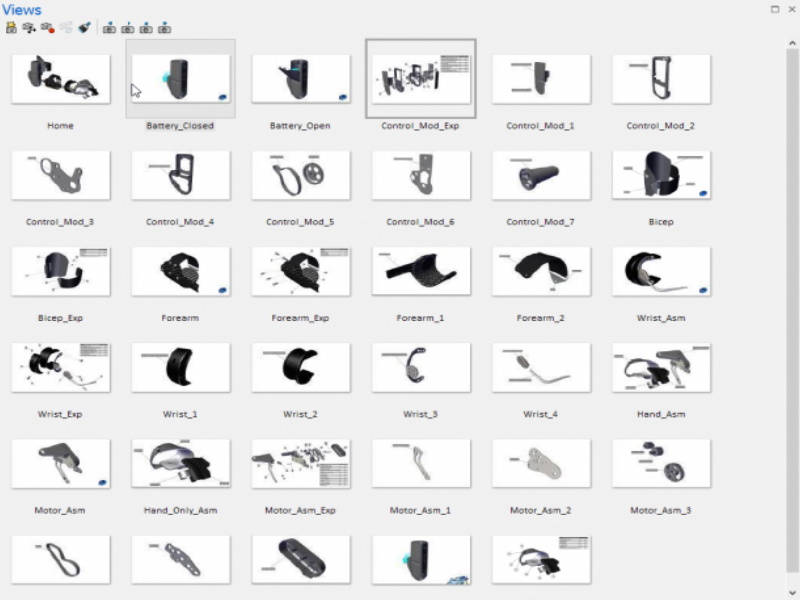Open the Bicep view thumbnail
Viewport: 800px width, 600px height.
(660, 175)
